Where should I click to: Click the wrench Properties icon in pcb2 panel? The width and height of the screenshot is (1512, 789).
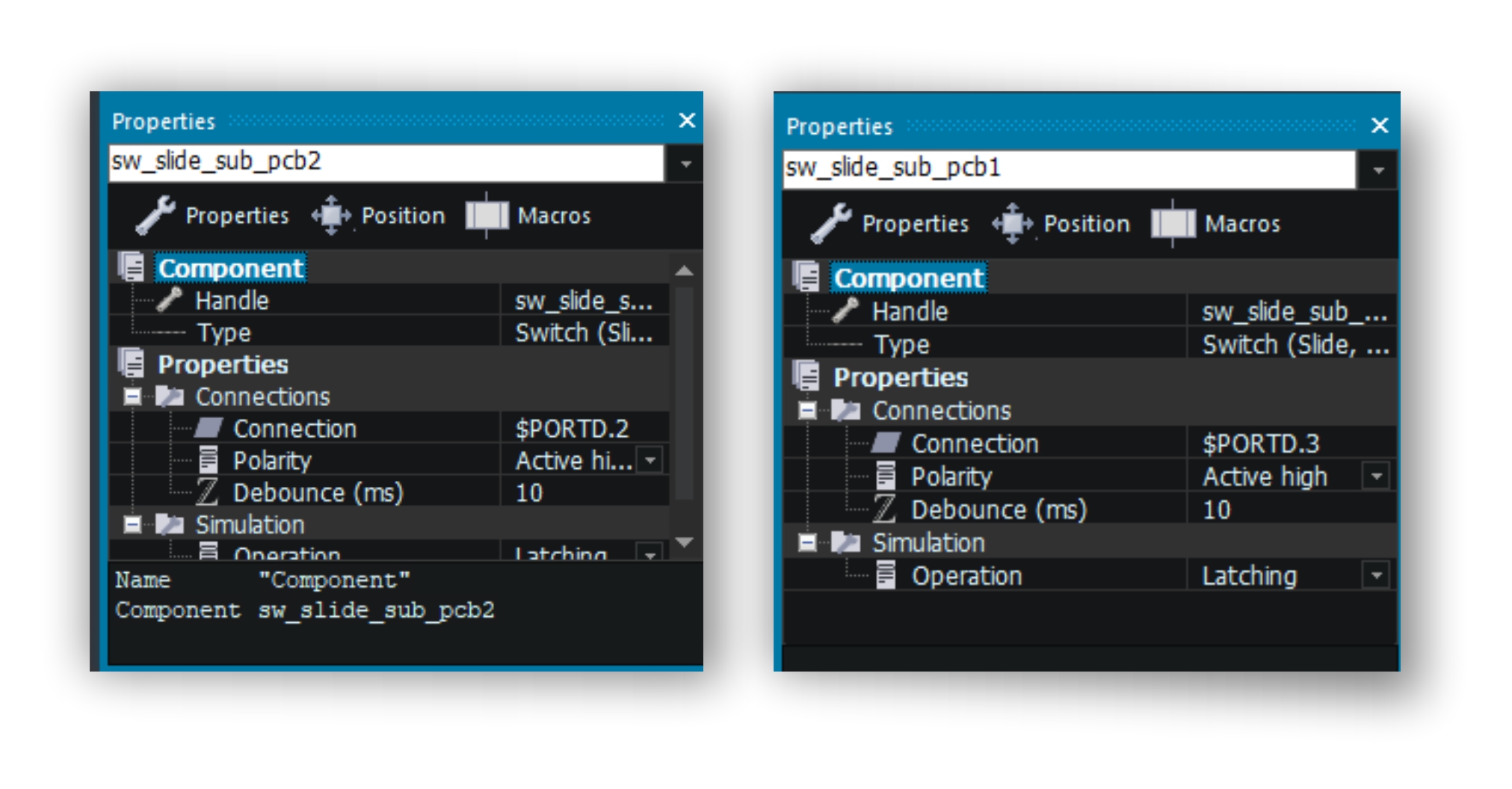[x=155, y=215]
